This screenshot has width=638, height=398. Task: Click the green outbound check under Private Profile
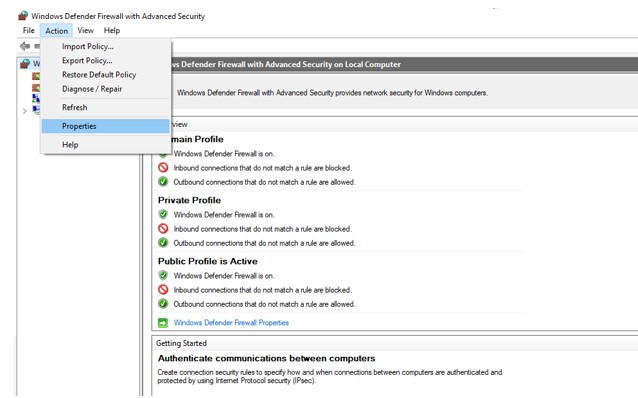coord(163,243)
